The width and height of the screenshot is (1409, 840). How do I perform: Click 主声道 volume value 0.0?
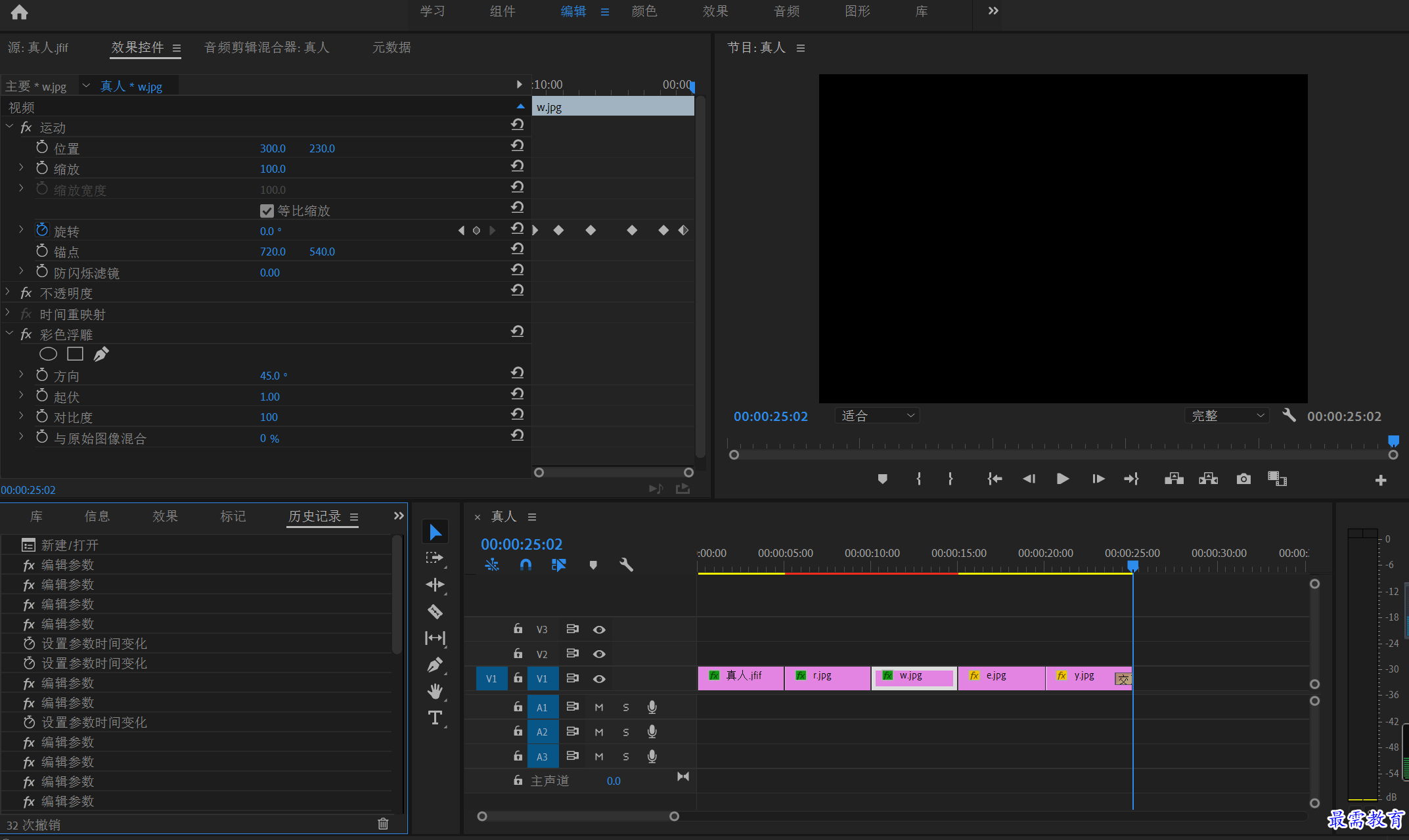pyautogui.click(x=614, y=781)
